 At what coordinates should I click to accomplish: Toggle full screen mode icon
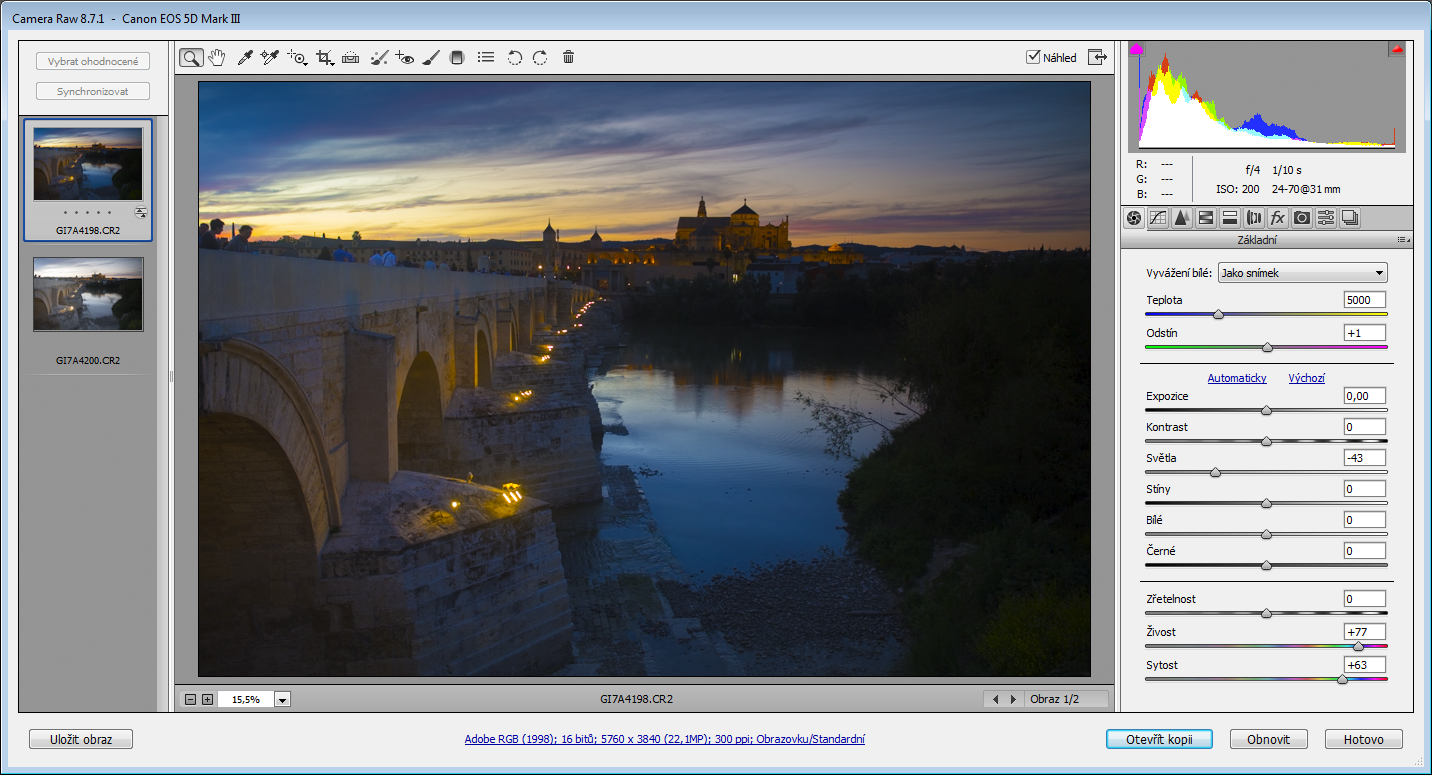(x=1098, y=57)
